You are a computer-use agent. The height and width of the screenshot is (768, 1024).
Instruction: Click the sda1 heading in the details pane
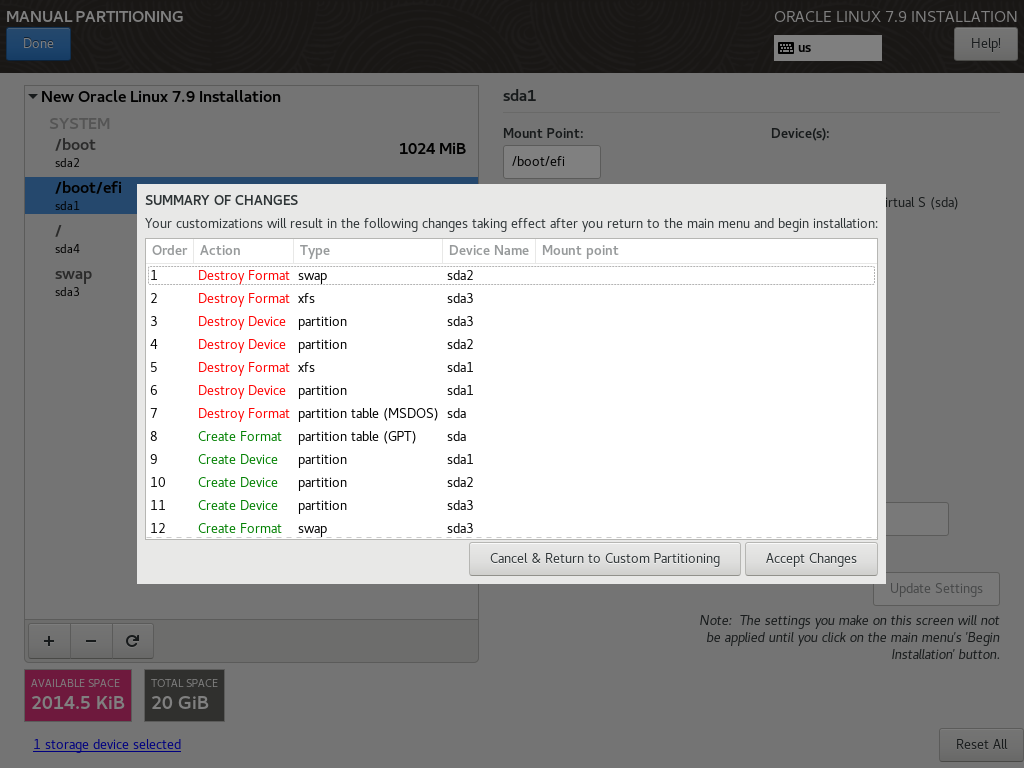click(x=519, y=96)
